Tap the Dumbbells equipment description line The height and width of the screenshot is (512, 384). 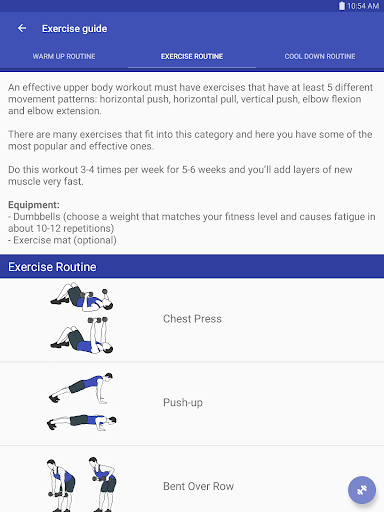click(x=192, y=222)
